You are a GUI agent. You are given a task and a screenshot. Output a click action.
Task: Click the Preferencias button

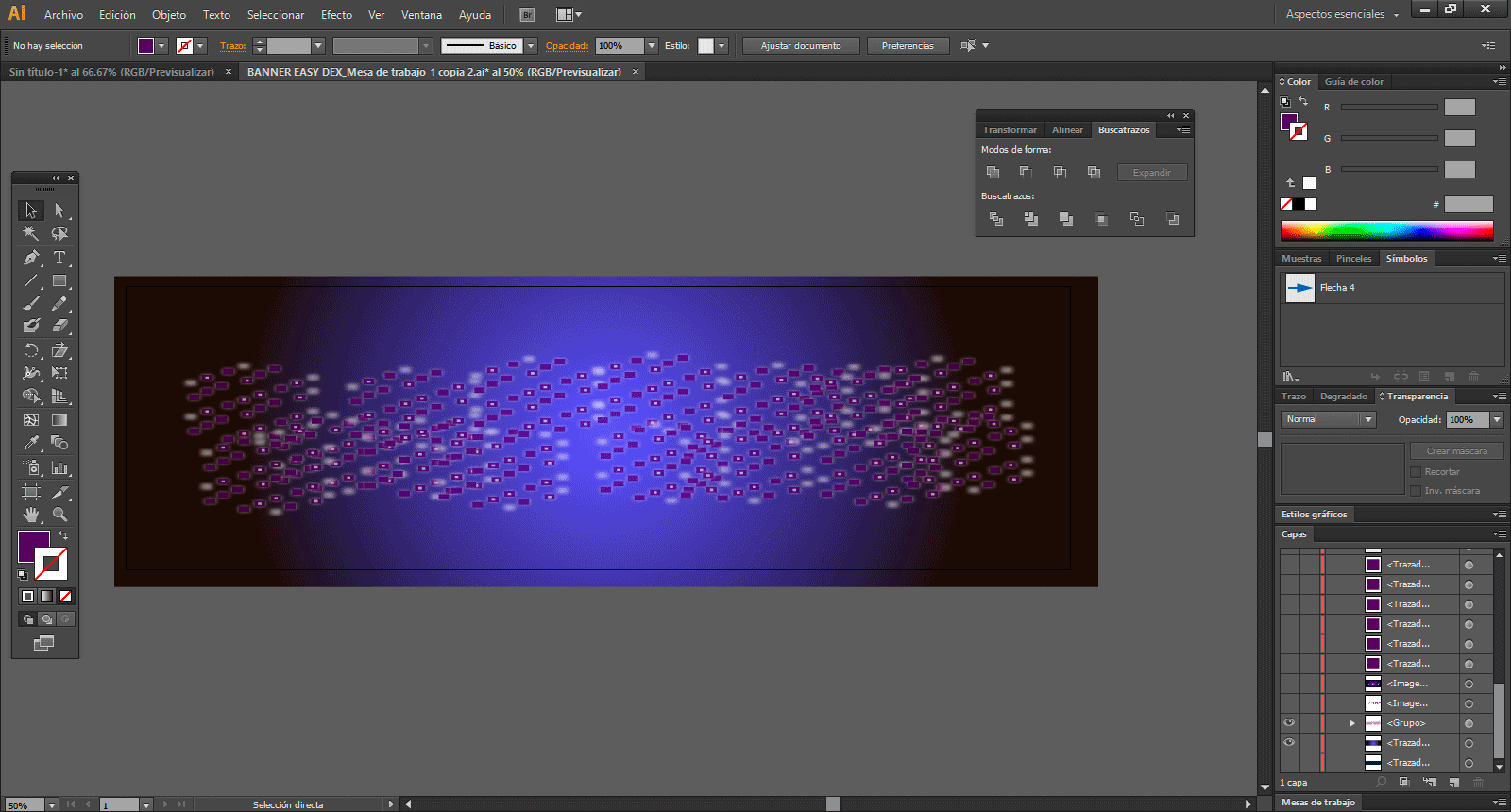tap(908, 45)
